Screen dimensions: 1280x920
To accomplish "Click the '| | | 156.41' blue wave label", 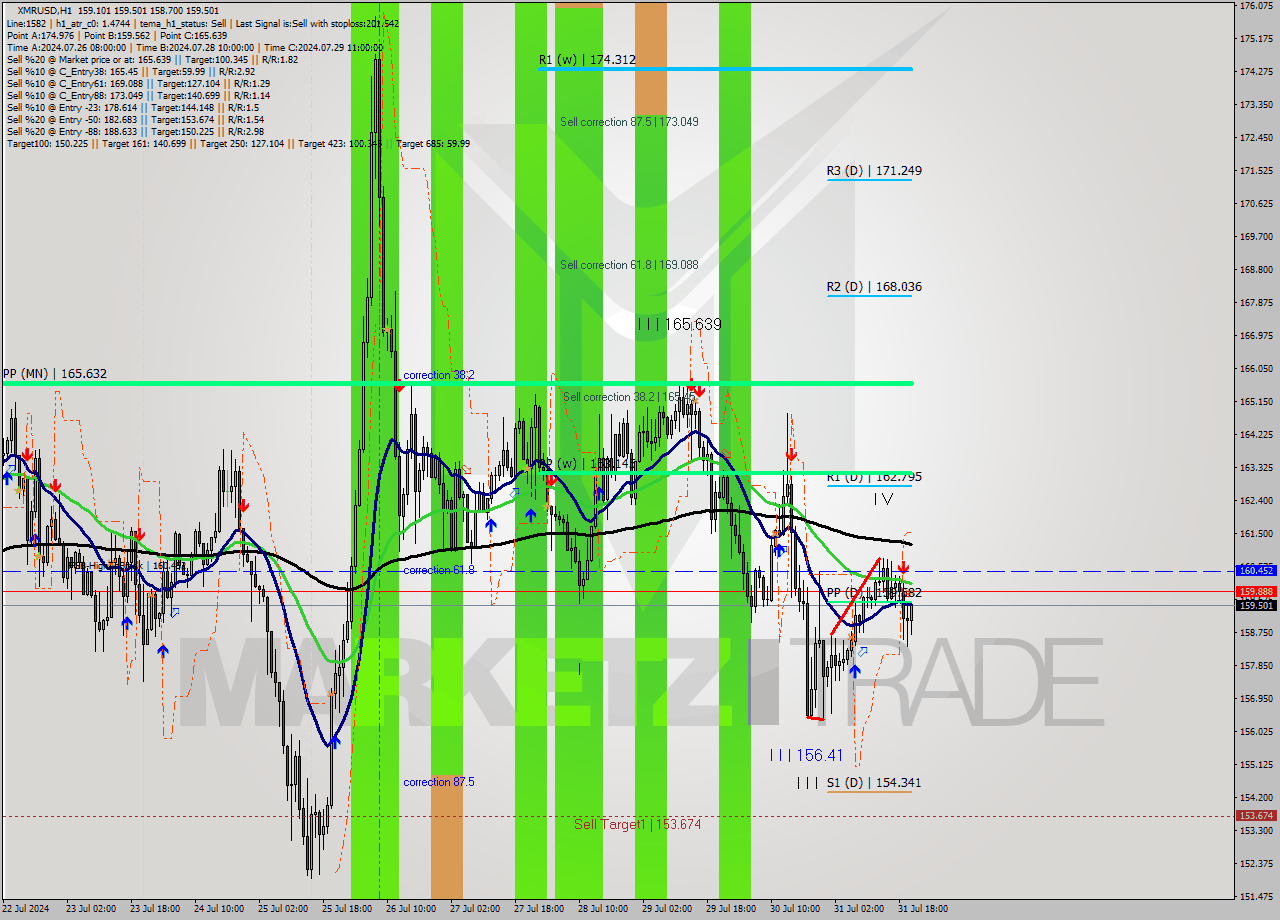I will pos(806,756).
